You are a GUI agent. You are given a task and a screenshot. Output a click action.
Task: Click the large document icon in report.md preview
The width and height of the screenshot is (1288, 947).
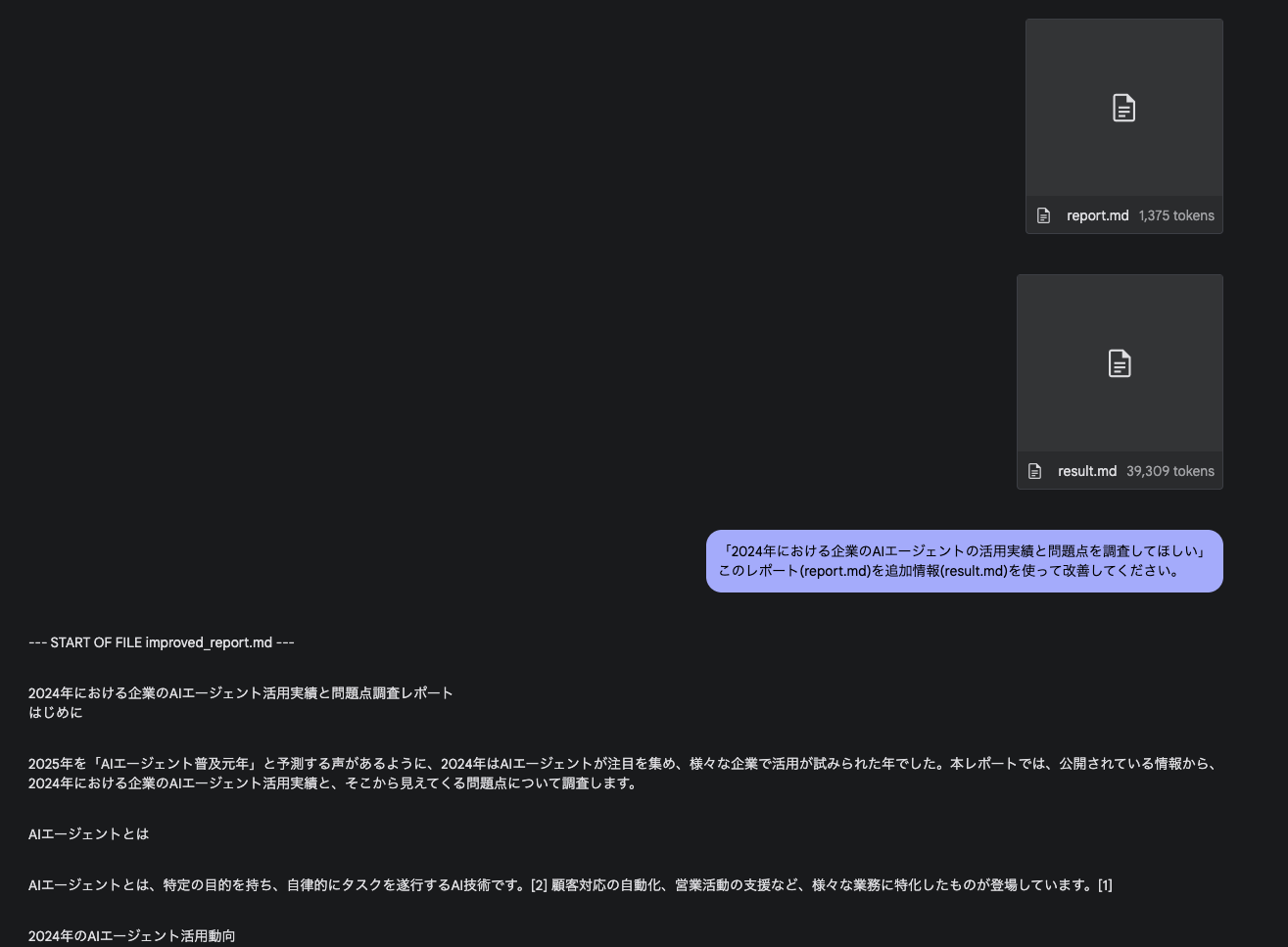[1123, 108]
